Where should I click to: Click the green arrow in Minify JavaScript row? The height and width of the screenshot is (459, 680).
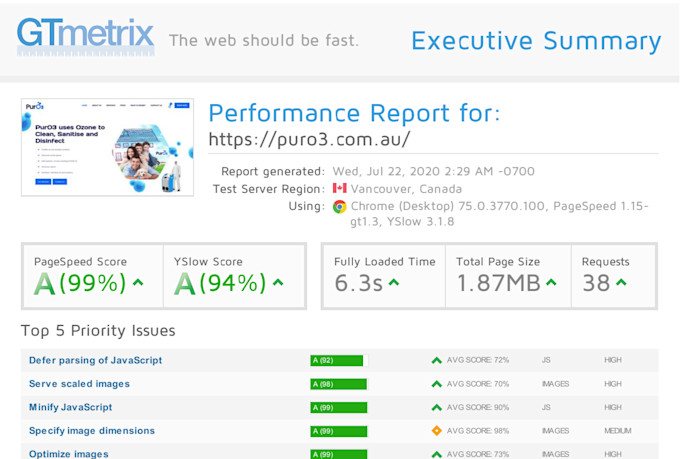tap(437, 407)
